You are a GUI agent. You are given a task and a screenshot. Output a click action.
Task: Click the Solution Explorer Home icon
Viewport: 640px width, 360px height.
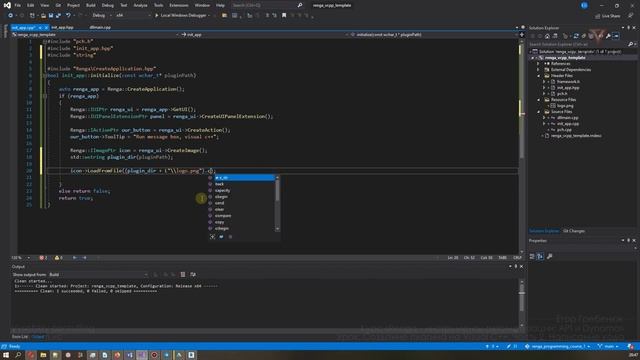click(x=547, y=36)
